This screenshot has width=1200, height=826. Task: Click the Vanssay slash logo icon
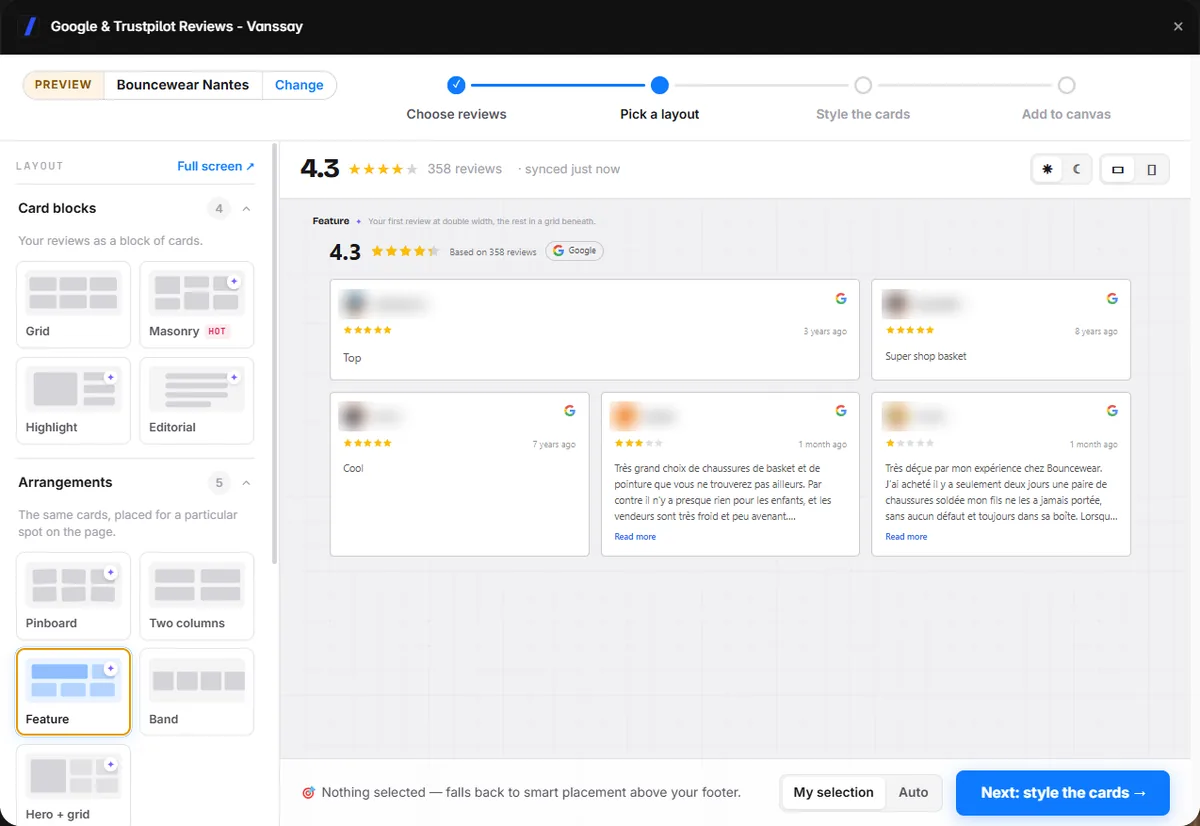coord(30,27)
